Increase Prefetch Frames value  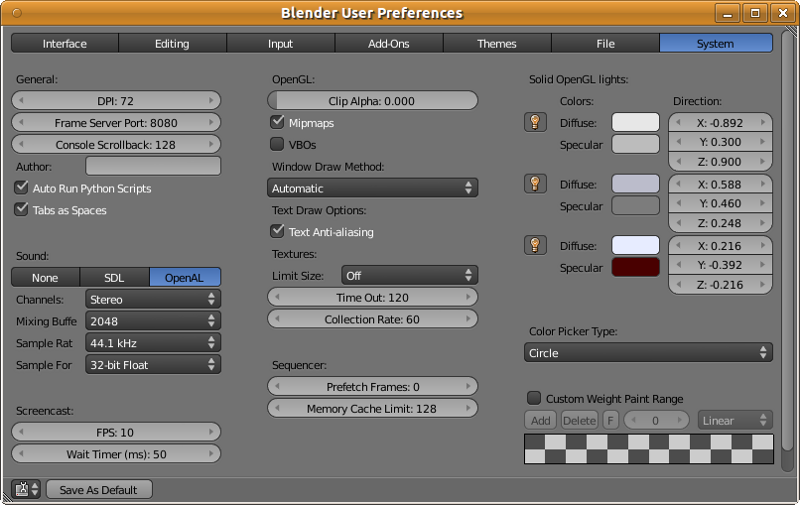click(x=468, y=387)
